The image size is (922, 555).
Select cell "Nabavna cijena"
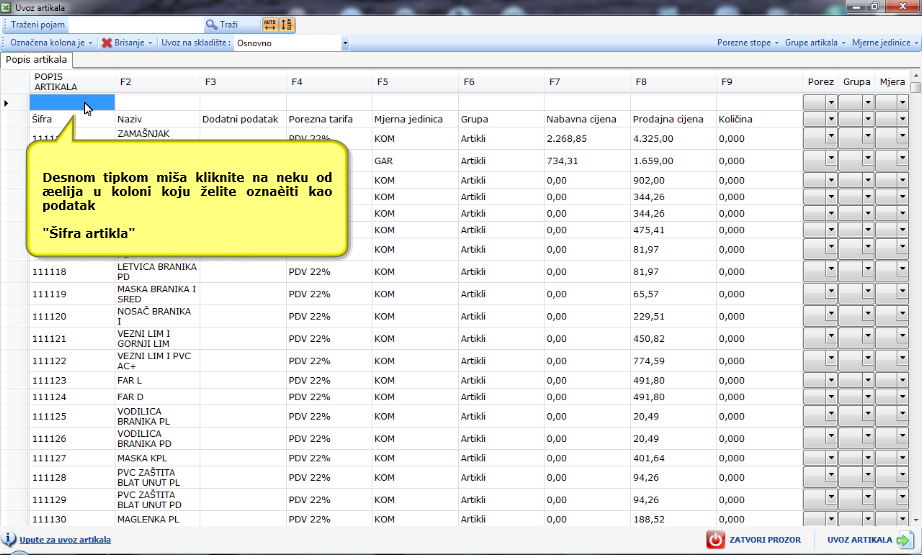pyautogui.click(x=587, y=119)
